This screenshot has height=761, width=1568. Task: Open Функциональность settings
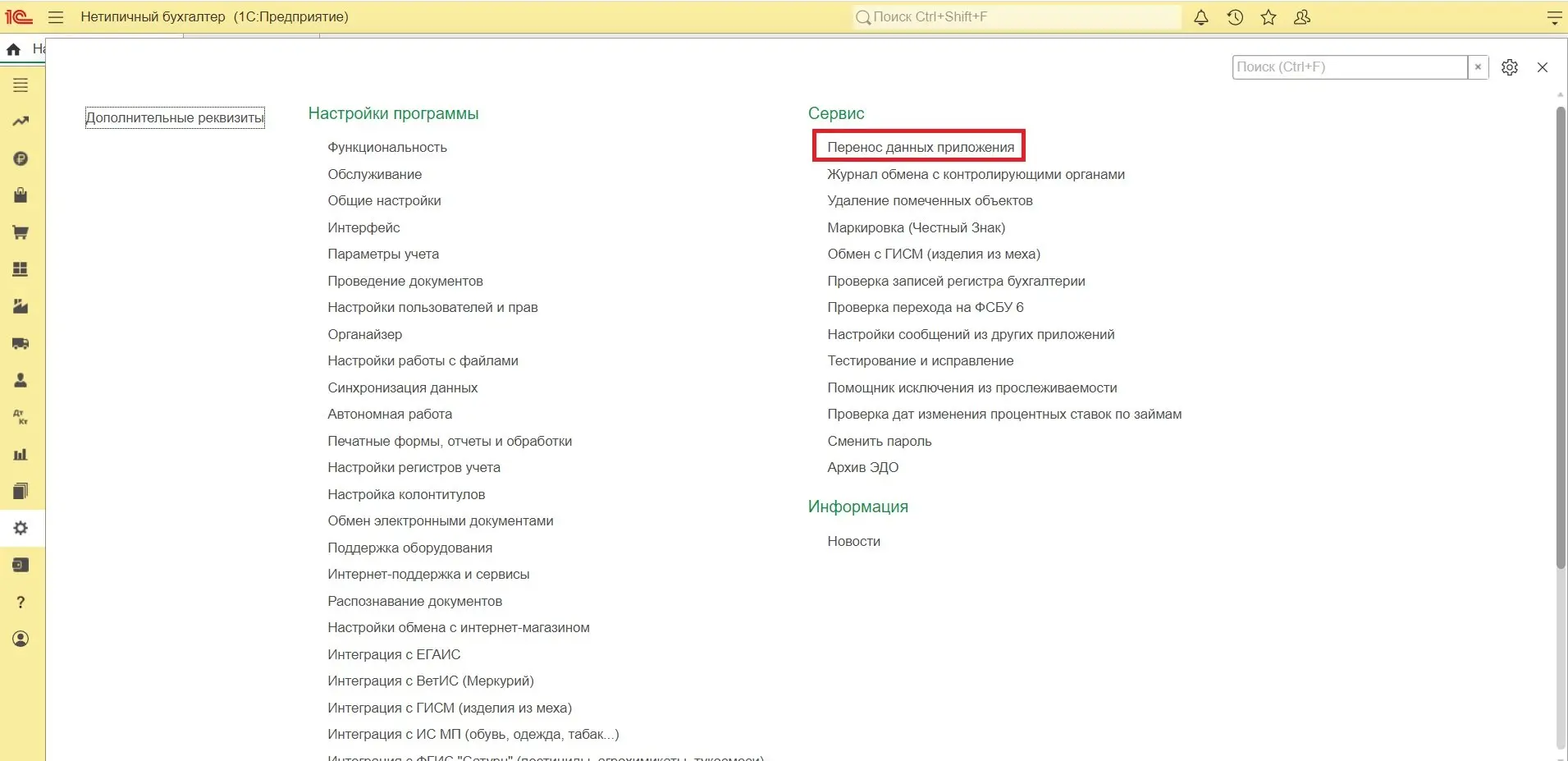(x=387, y=148)
